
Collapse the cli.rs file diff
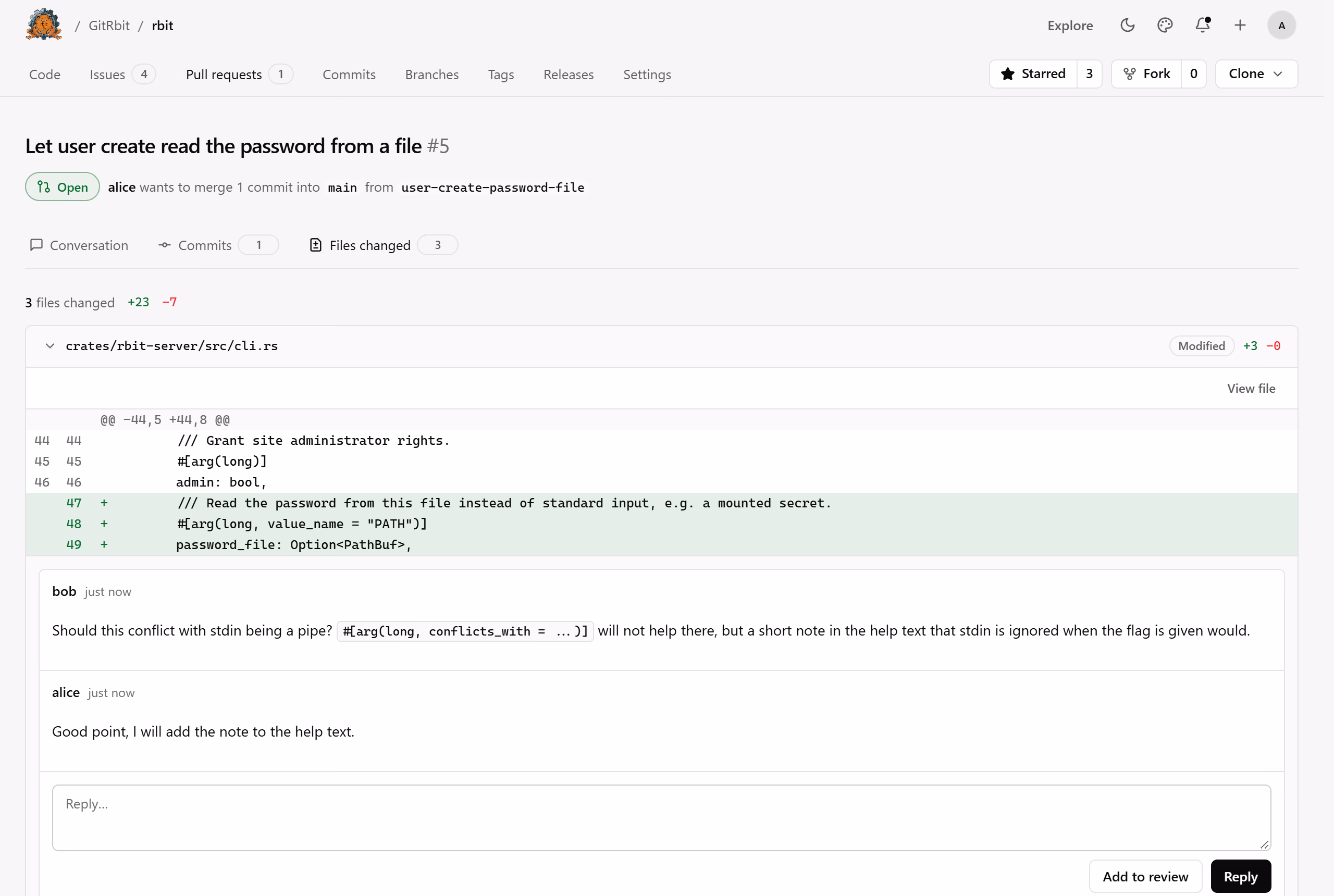point(51,346)
